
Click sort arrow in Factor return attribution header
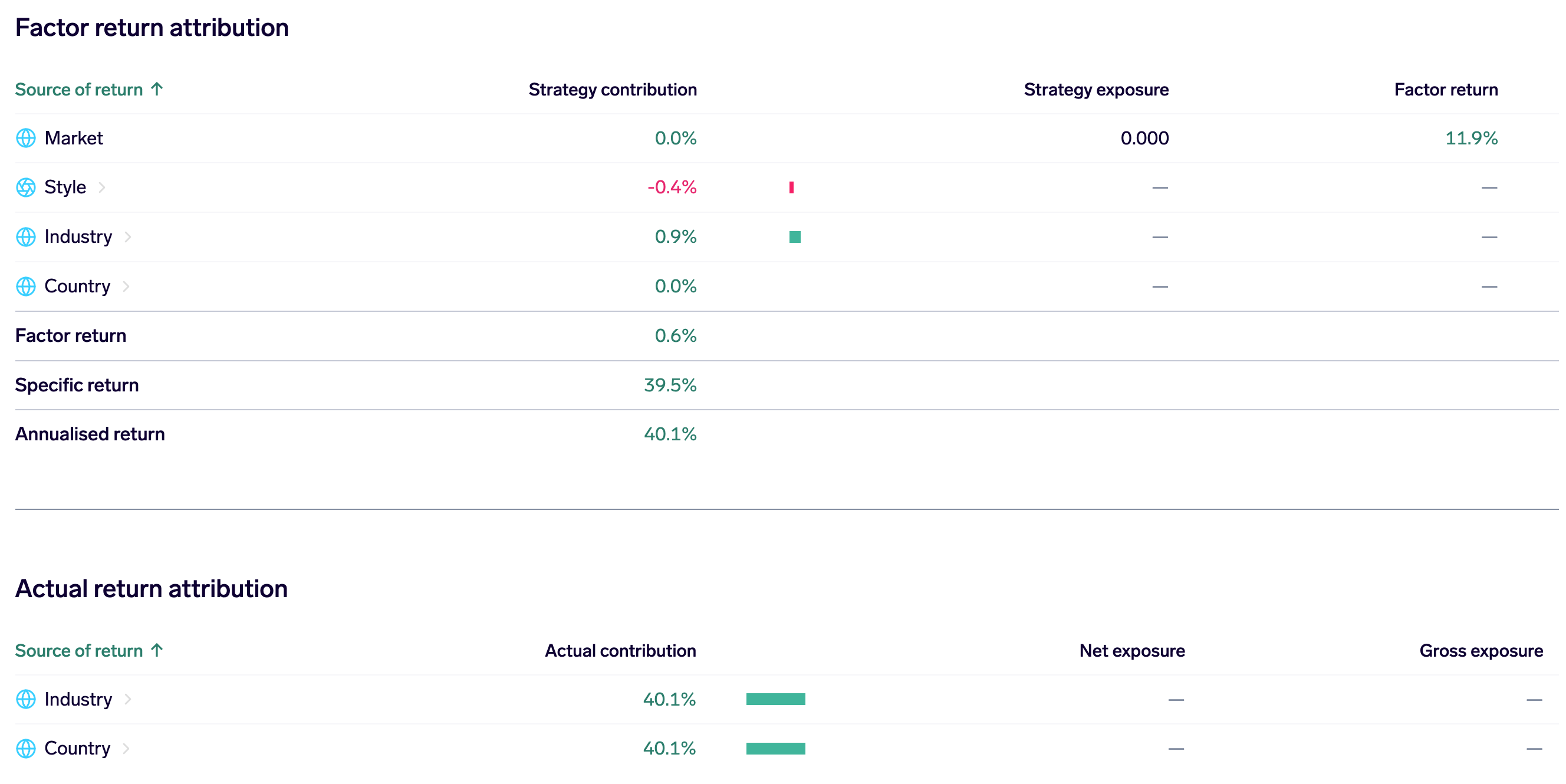(x=157, y=90)
